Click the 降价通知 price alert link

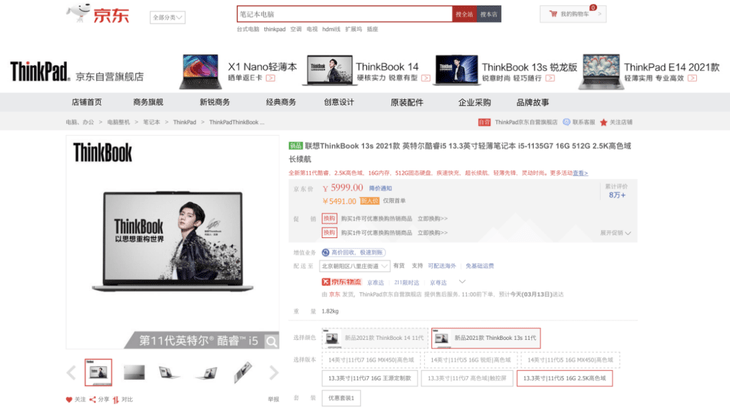click(x=380, y=188)
